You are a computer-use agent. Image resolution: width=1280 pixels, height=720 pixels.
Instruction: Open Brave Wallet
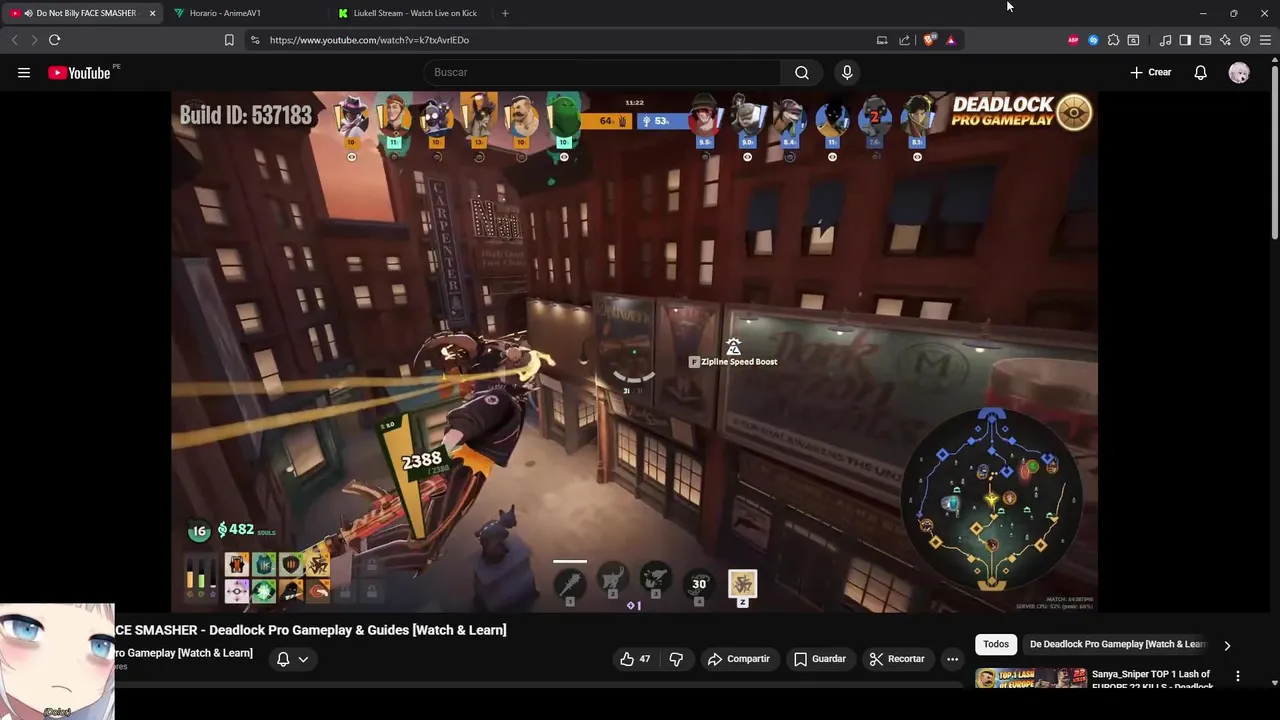coord(1205,40)
